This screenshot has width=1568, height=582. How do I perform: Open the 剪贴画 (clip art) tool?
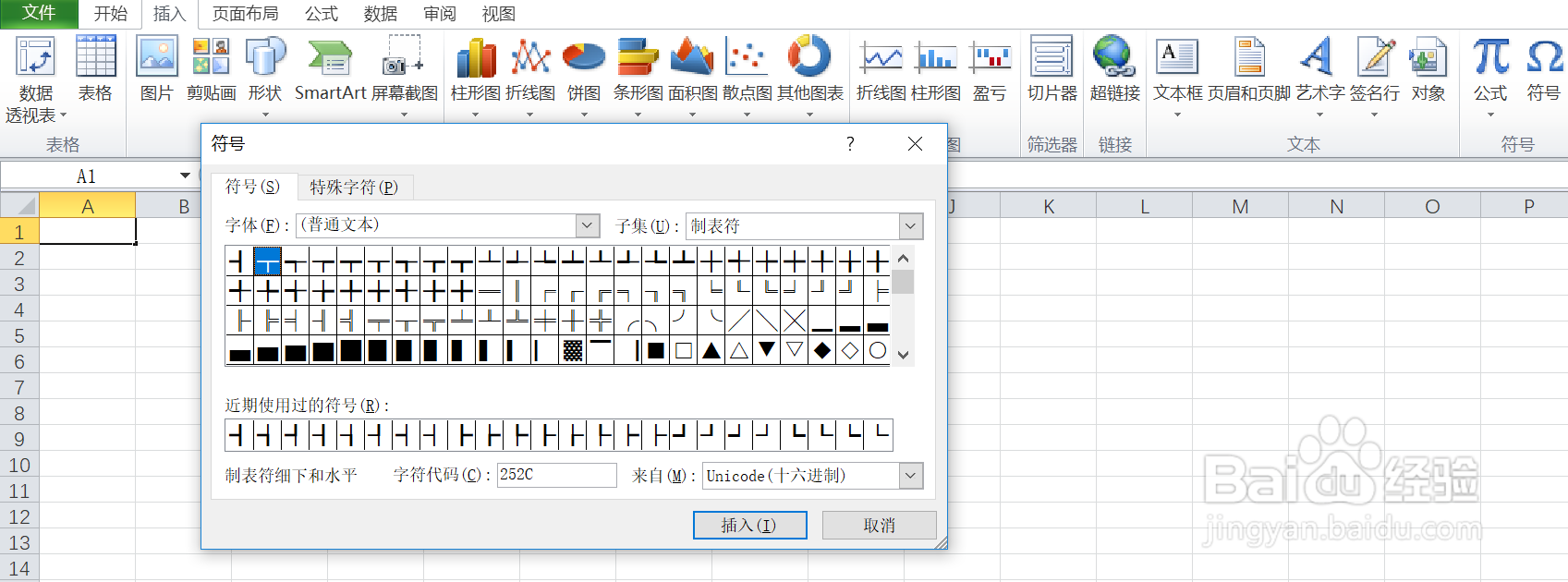coord(211,69)
